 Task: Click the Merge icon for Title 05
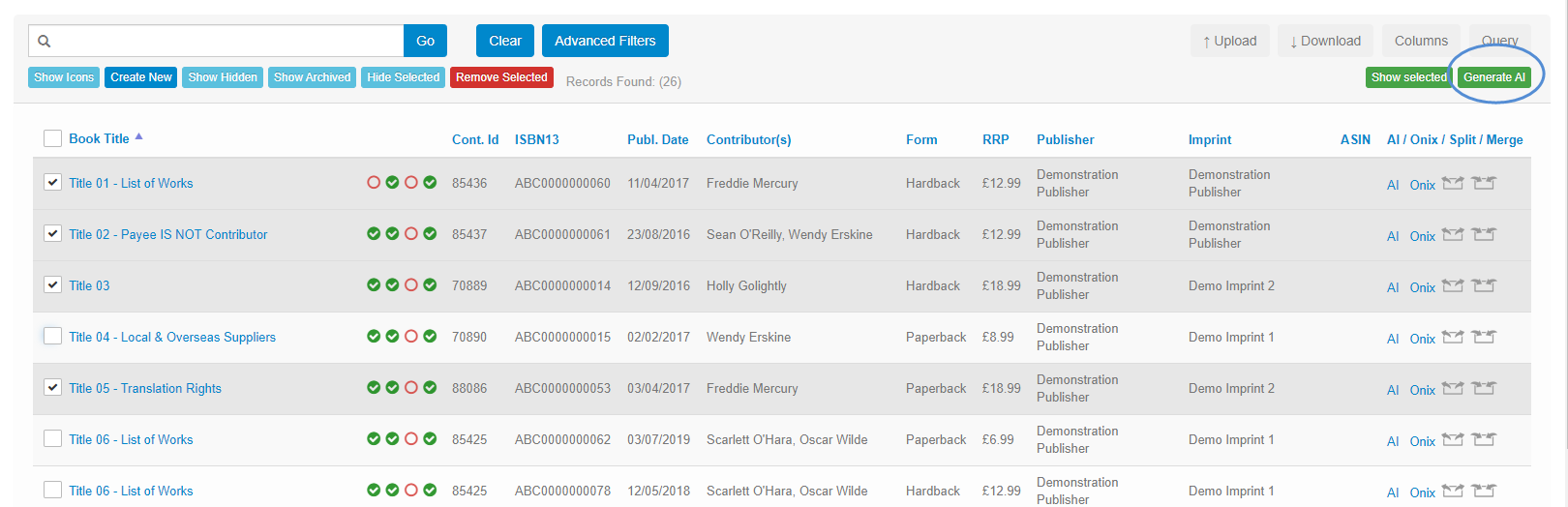(1484, 388)
